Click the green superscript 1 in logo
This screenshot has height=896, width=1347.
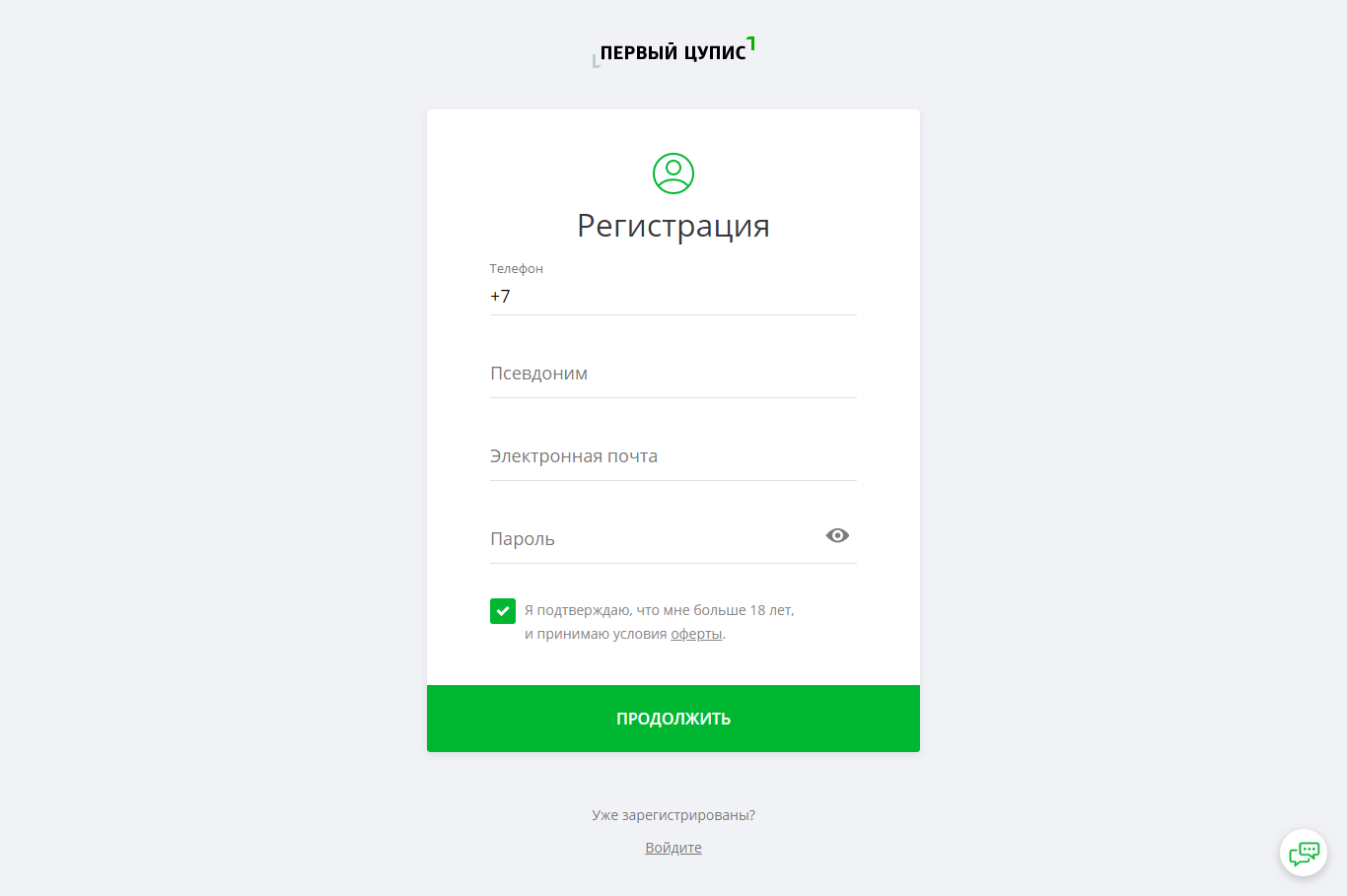(x=751, y=43)
